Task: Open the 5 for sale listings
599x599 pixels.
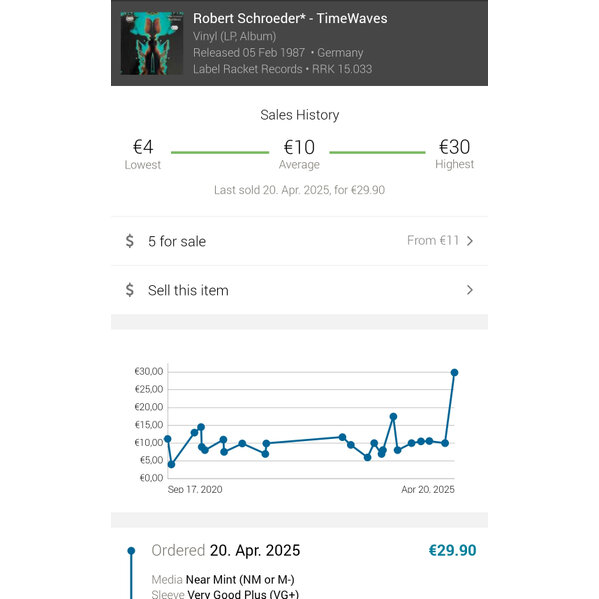Action: pos(300,241)
